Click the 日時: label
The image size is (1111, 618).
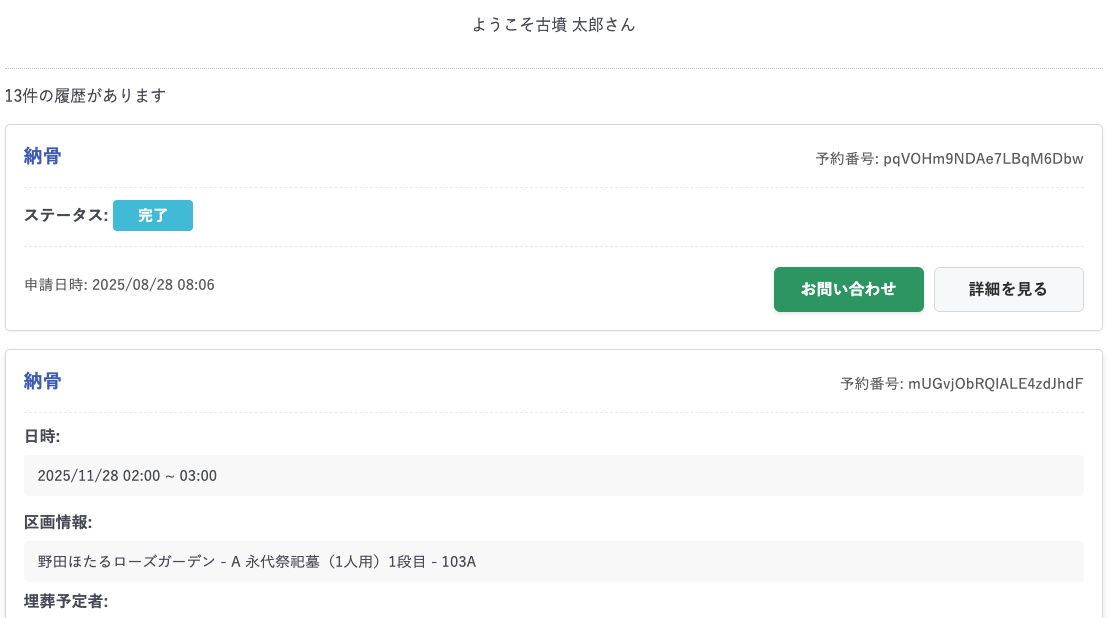click(x=43, y=437)
